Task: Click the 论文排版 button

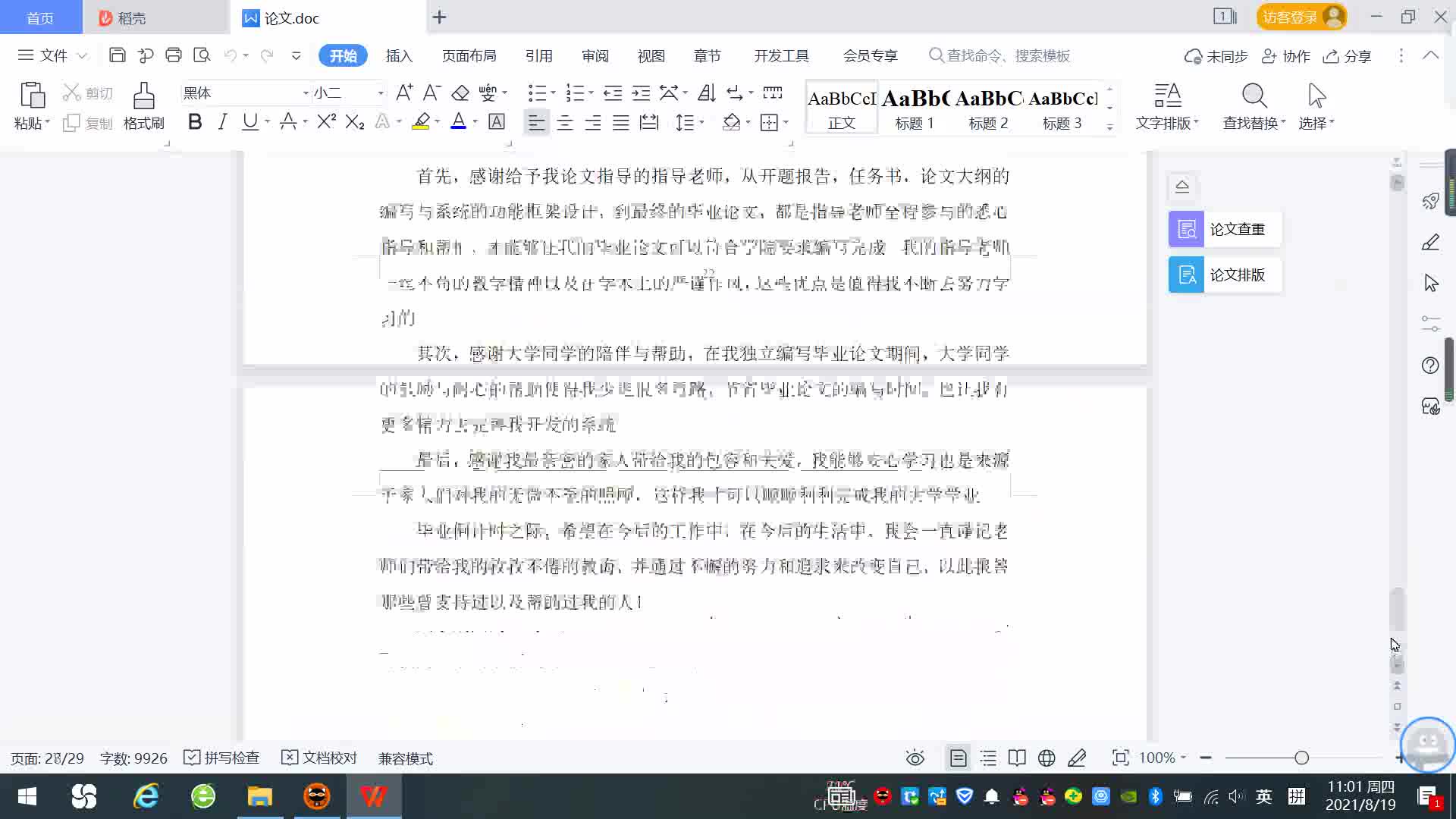Action: tap(1224, 275)
